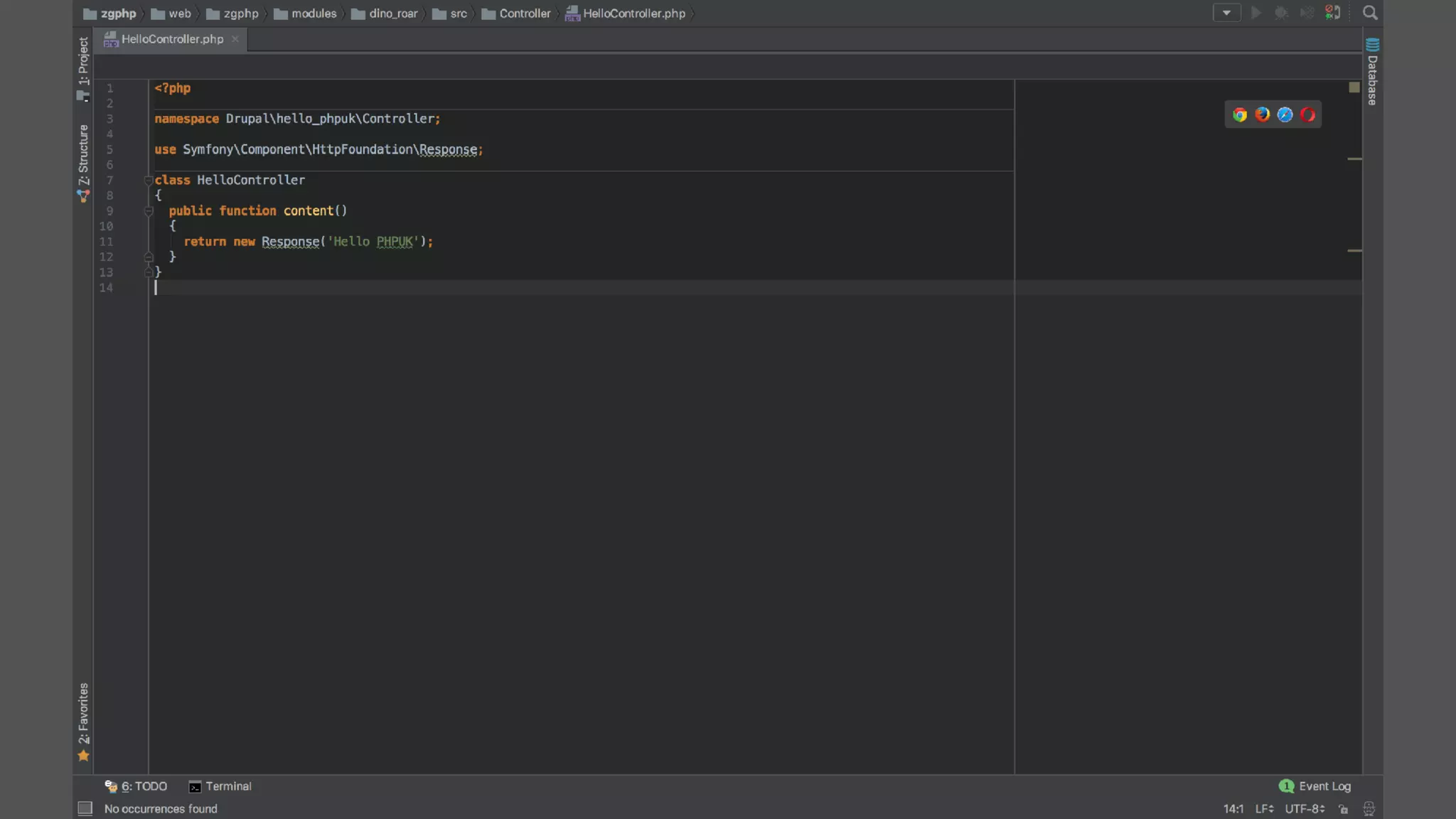This screenshot has width=1456, height=819.
Task: Click the Search Everywhere magnifier icon
Action: [1370, 13]
